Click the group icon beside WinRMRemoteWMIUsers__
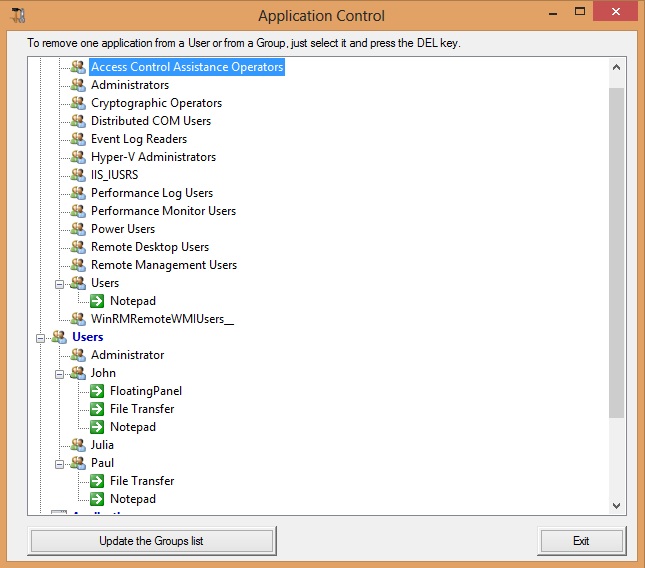Image resolution: width=645 pixels, height=568 pixels. [x=78, y=319]
